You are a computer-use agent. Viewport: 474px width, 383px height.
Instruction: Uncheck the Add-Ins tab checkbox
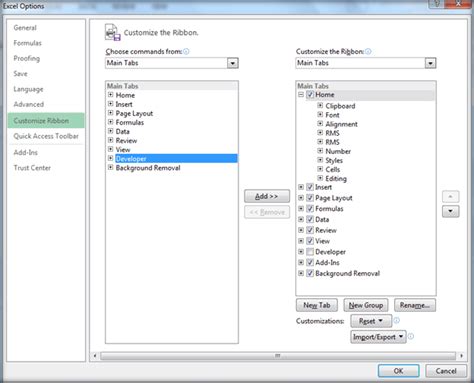pos(310,262)
